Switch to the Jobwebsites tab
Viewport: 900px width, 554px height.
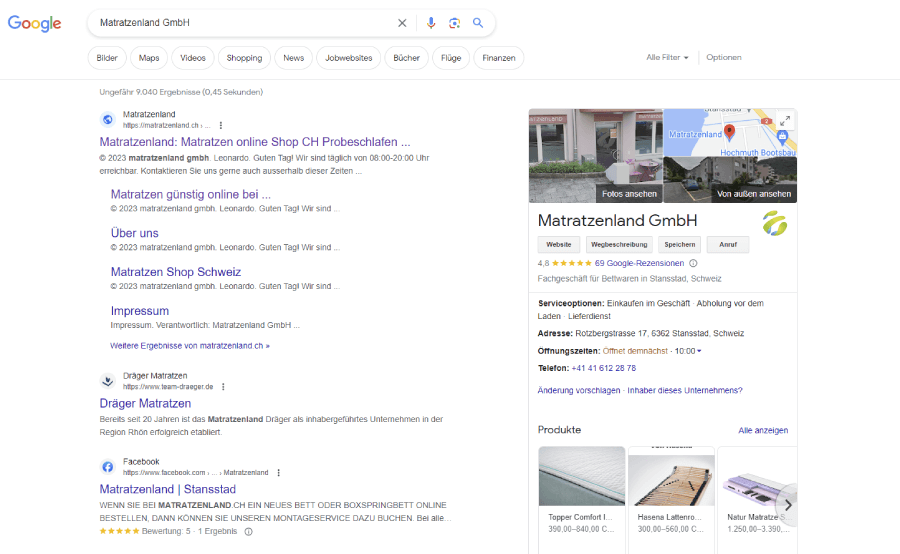(348, 58)
